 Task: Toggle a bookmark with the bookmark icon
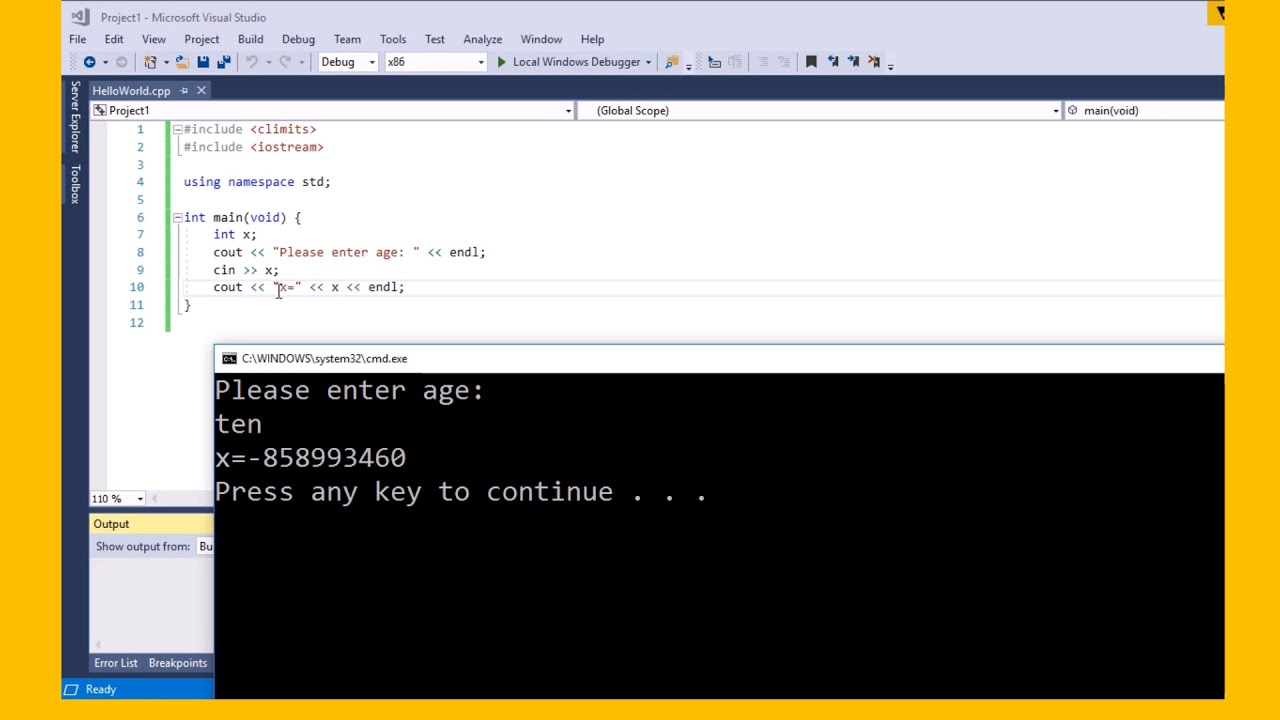click(811, 62)
